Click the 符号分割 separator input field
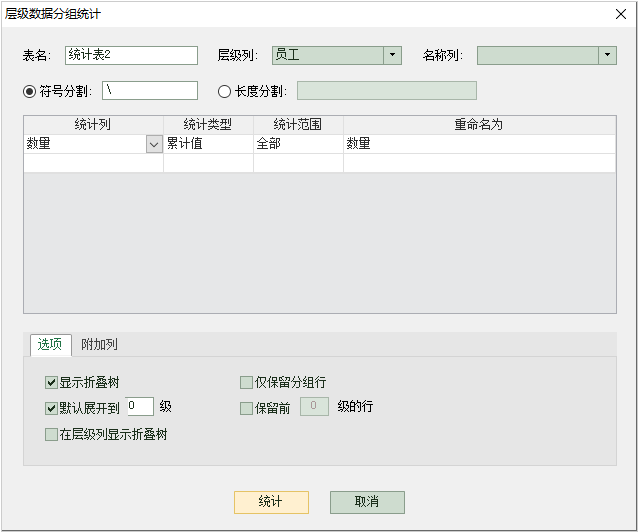Viewport: 638px width, 532px height. tap(149, 91)
